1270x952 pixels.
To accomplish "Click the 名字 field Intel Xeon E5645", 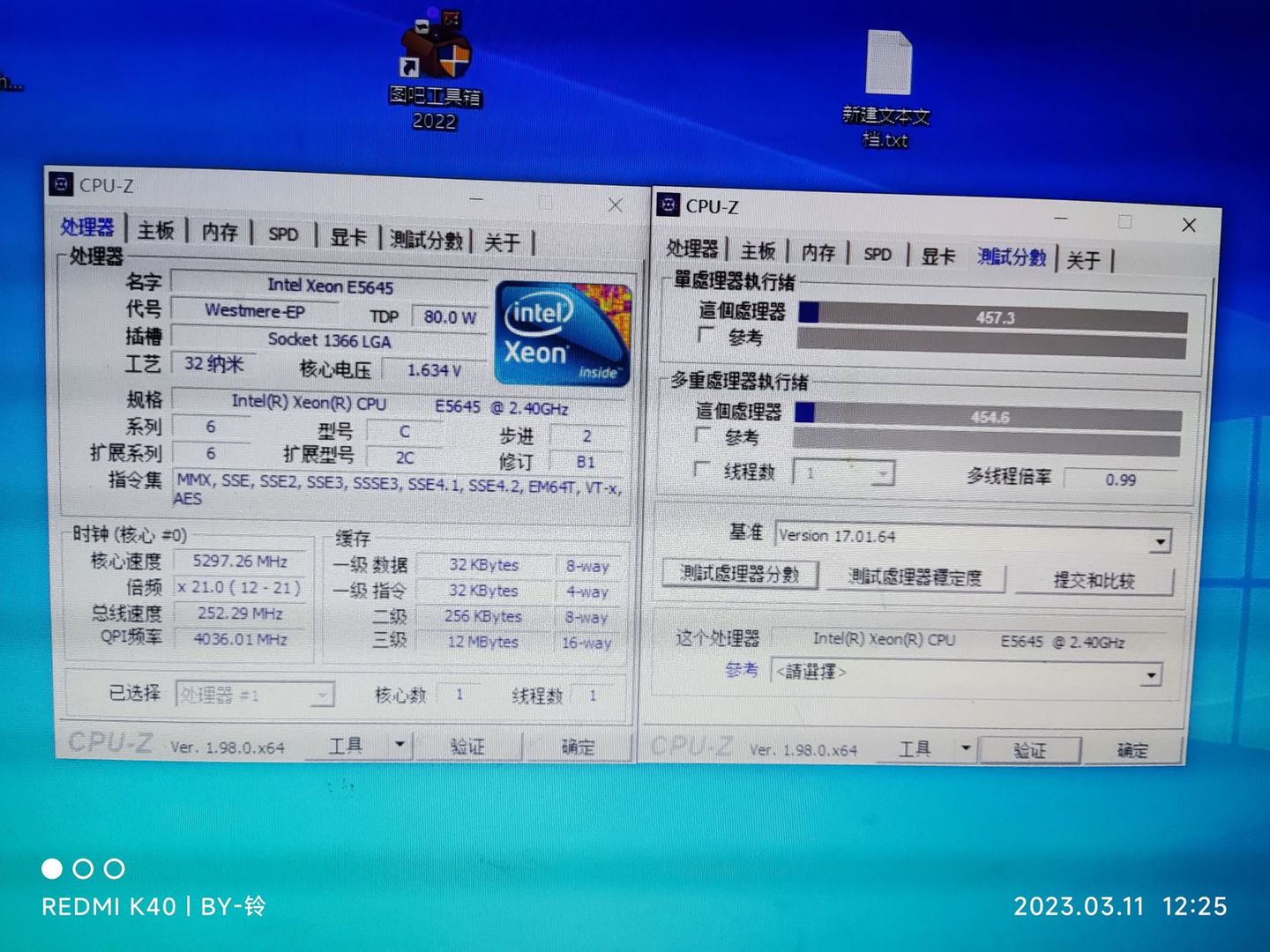I will [x=330, y=285].
